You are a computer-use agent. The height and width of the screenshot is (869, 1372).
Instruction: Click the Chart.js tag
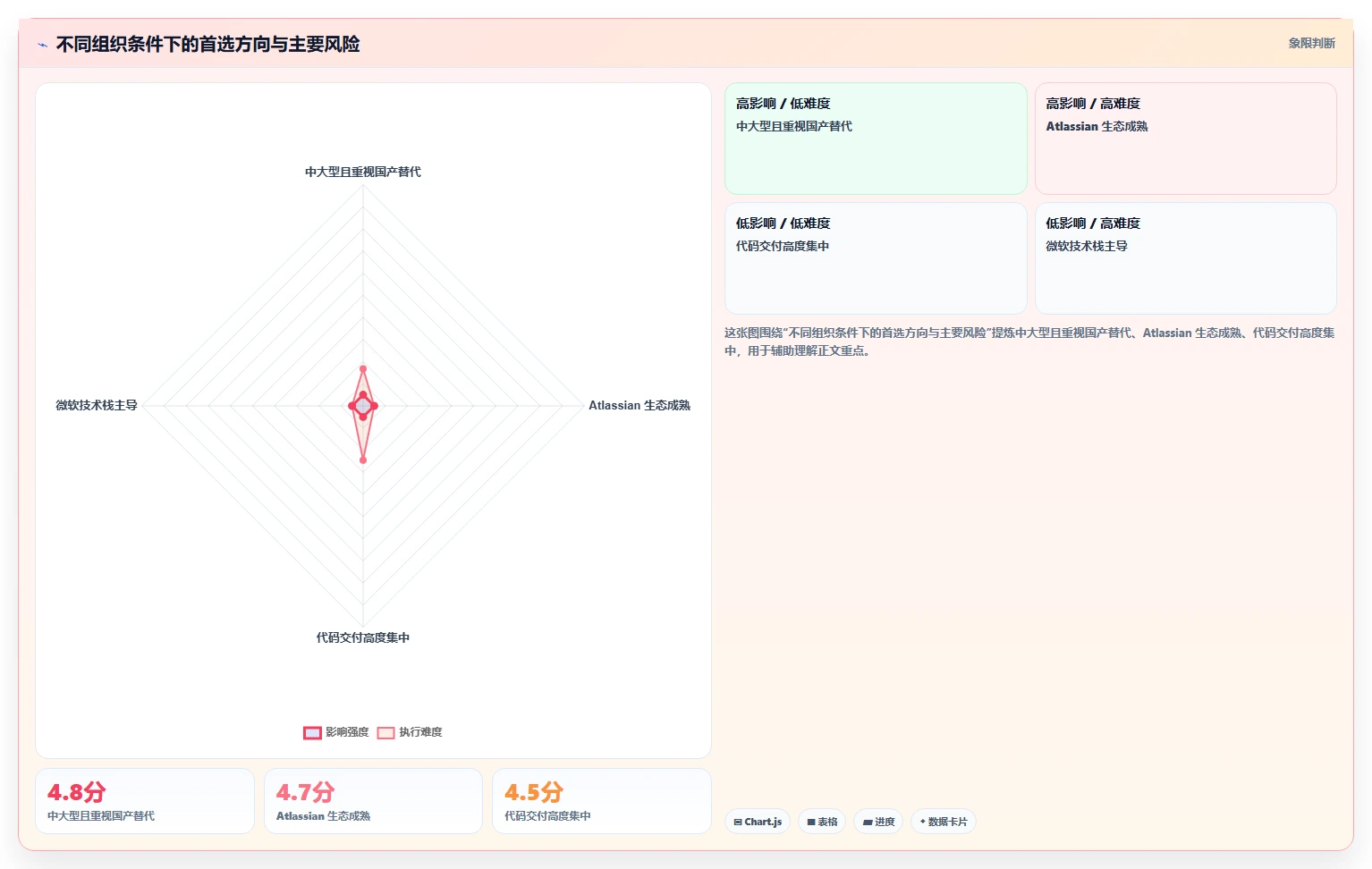tap(758, 822)
